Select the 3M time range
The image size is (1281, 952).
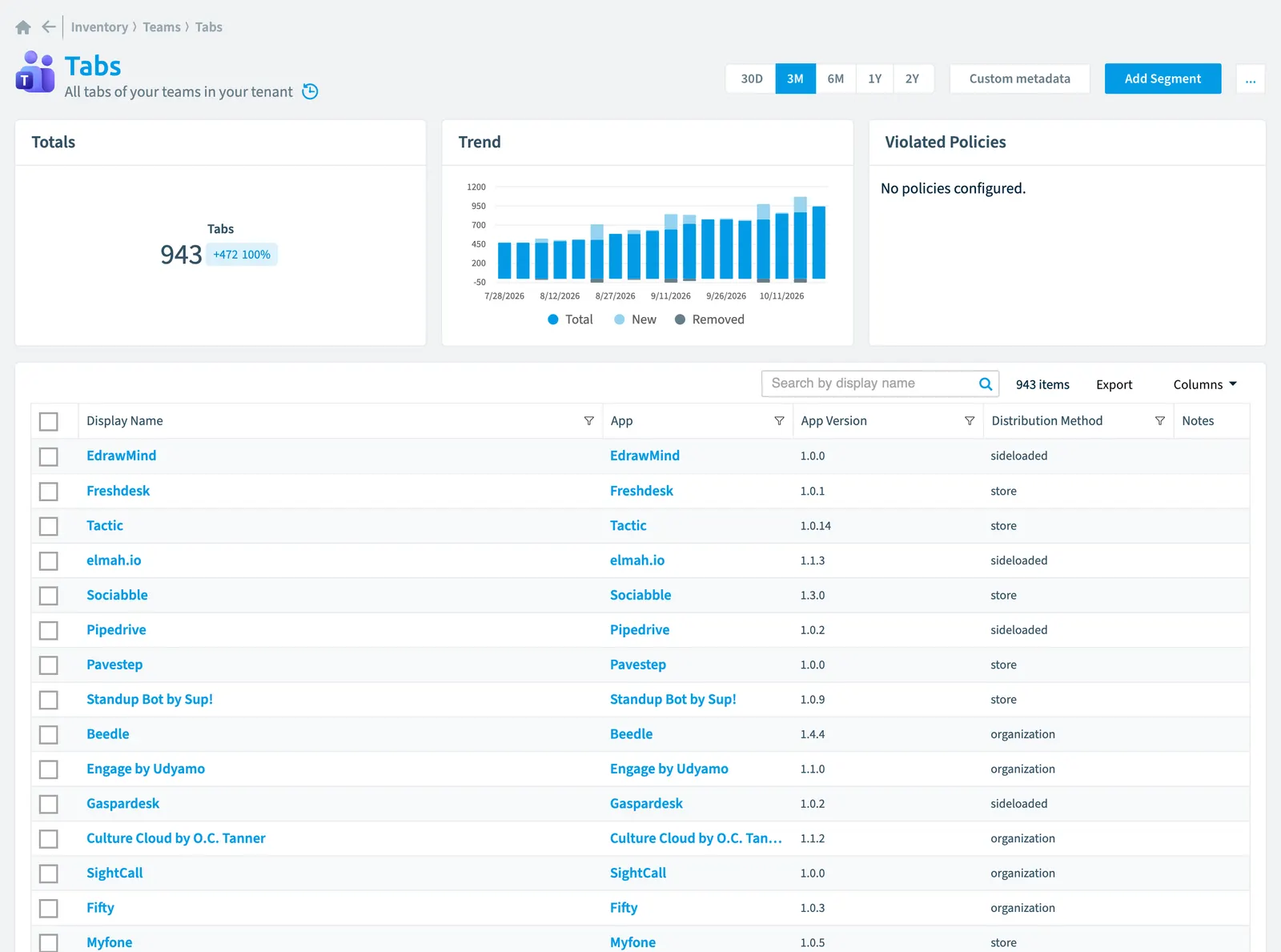tap(795, 78)
